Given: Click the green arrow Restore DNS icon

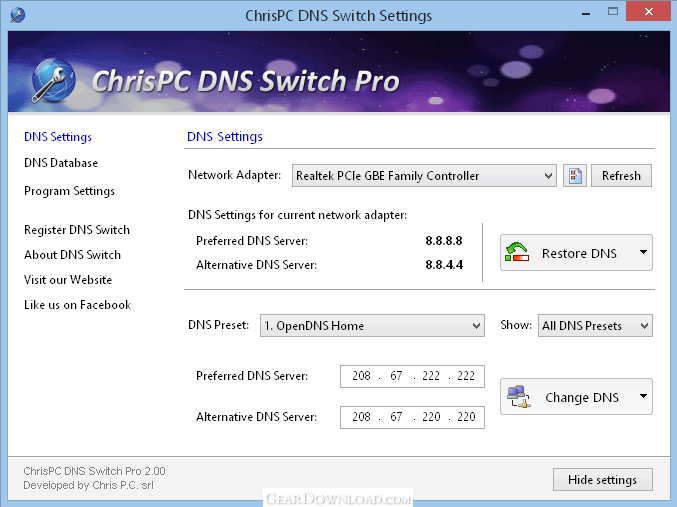Looking at the screenshot, I should coord(517,252).
